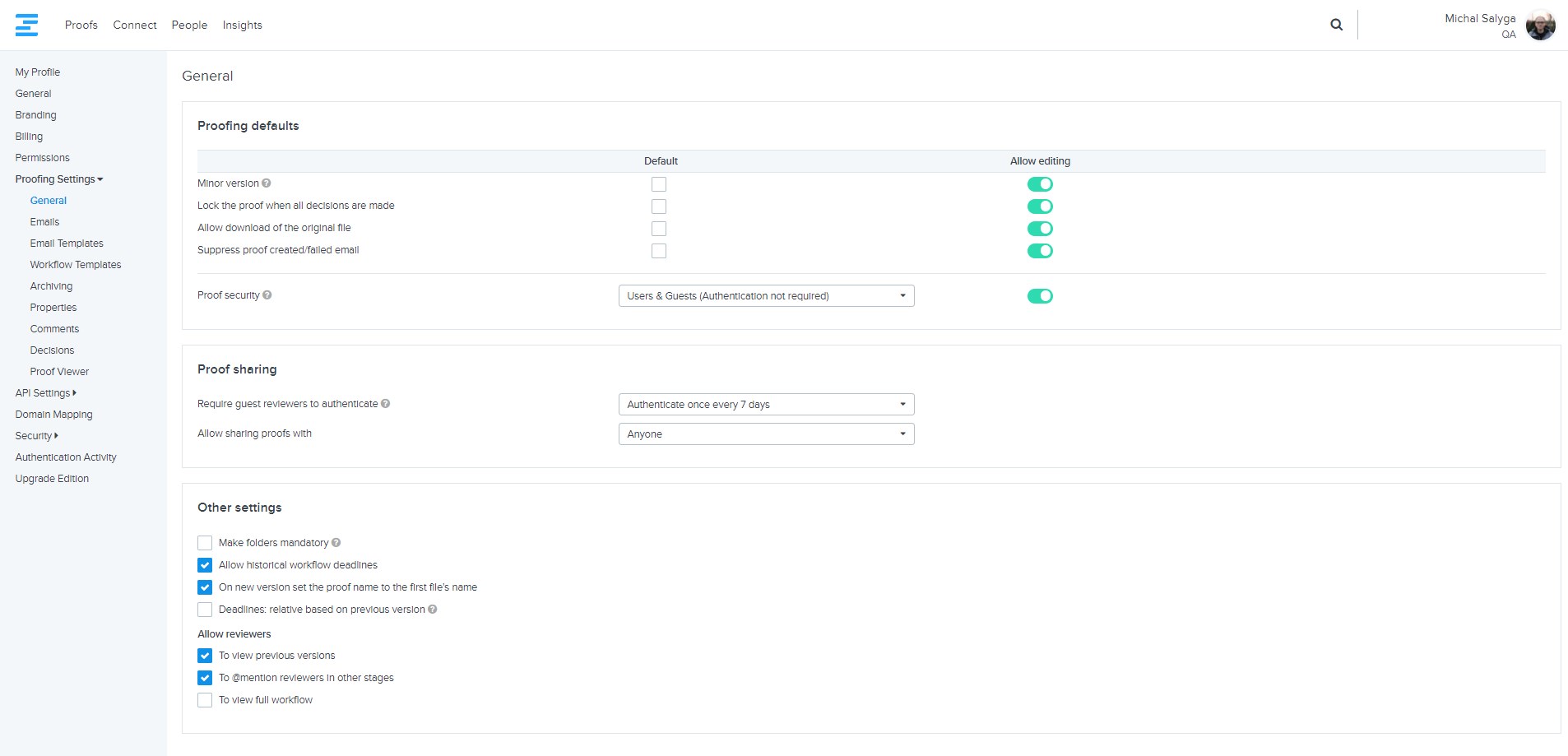This screenshot has height=756, width=1568.
Task: Open the Insights menu item
Action: (242, 26)
